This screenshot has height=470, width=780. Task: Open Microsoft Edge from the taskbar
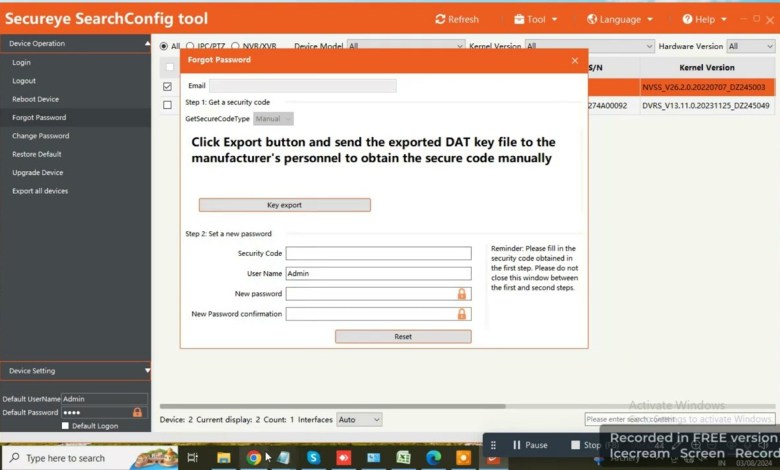tap(433, 458)
